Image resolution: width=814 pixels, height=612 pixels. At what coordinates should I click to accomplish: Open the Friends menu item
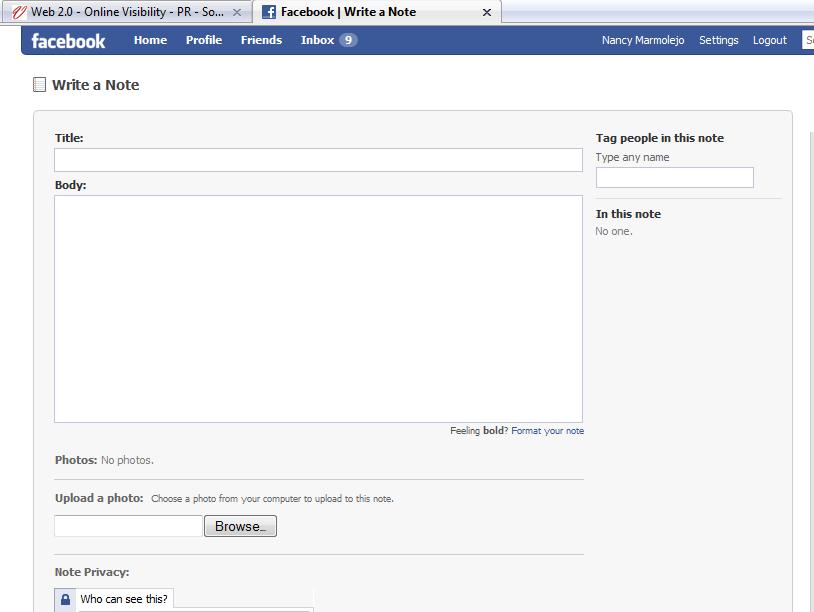coord(261,40)
